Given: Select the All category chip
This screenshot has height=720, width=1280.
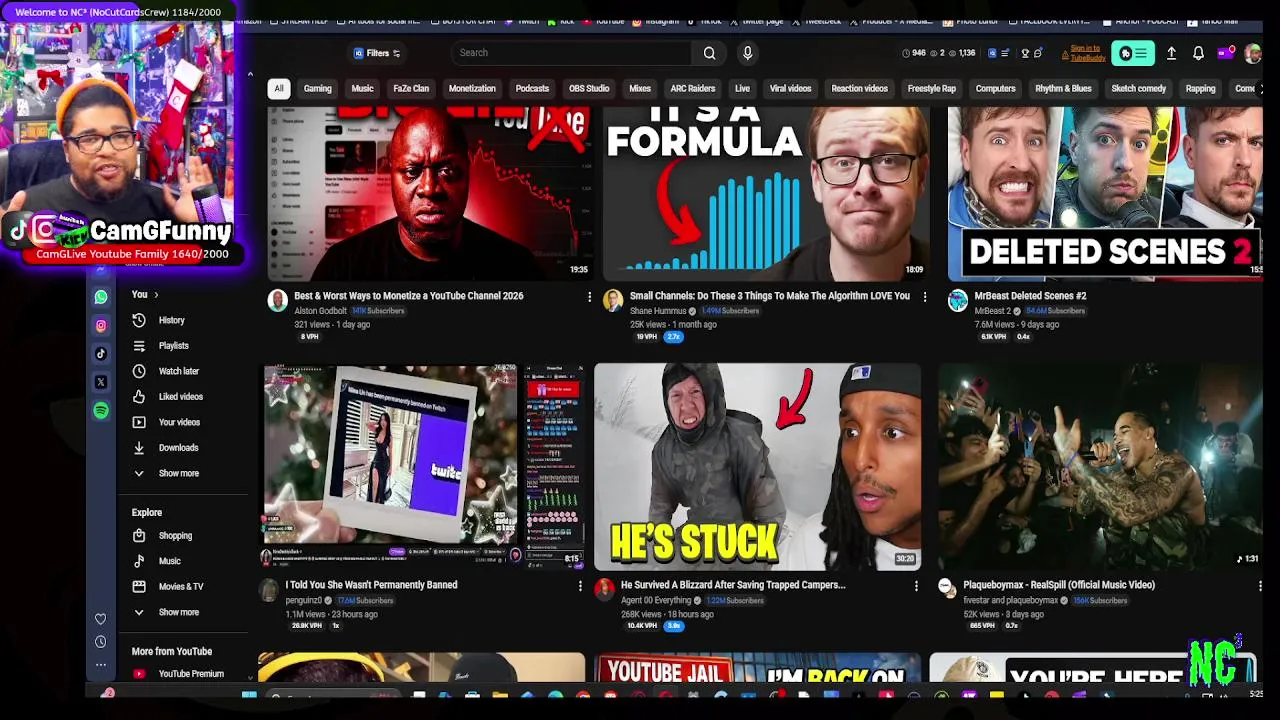Looking at the screenshot, I should 279,89.
